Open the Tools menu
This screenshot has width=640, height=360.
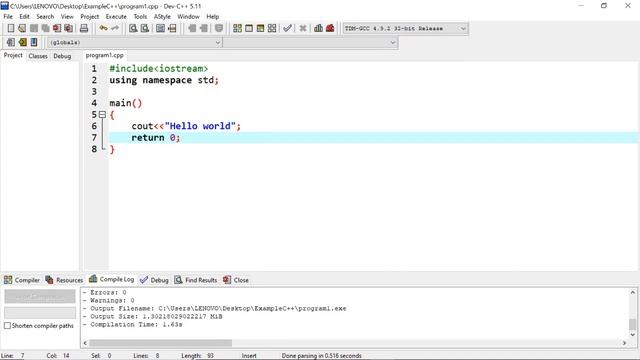pos(140,16)
